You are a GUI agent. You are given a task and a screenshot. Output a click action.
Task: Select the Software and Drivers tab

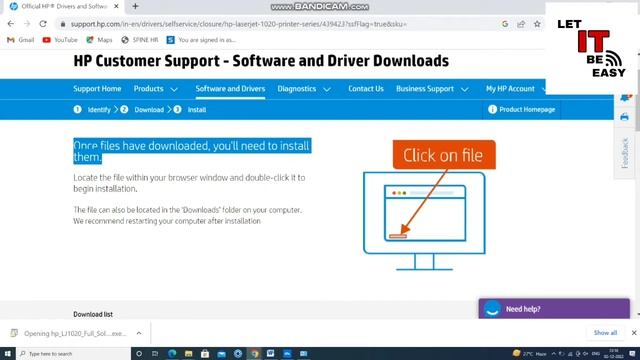pyautogui.click(x=230, y=89)
